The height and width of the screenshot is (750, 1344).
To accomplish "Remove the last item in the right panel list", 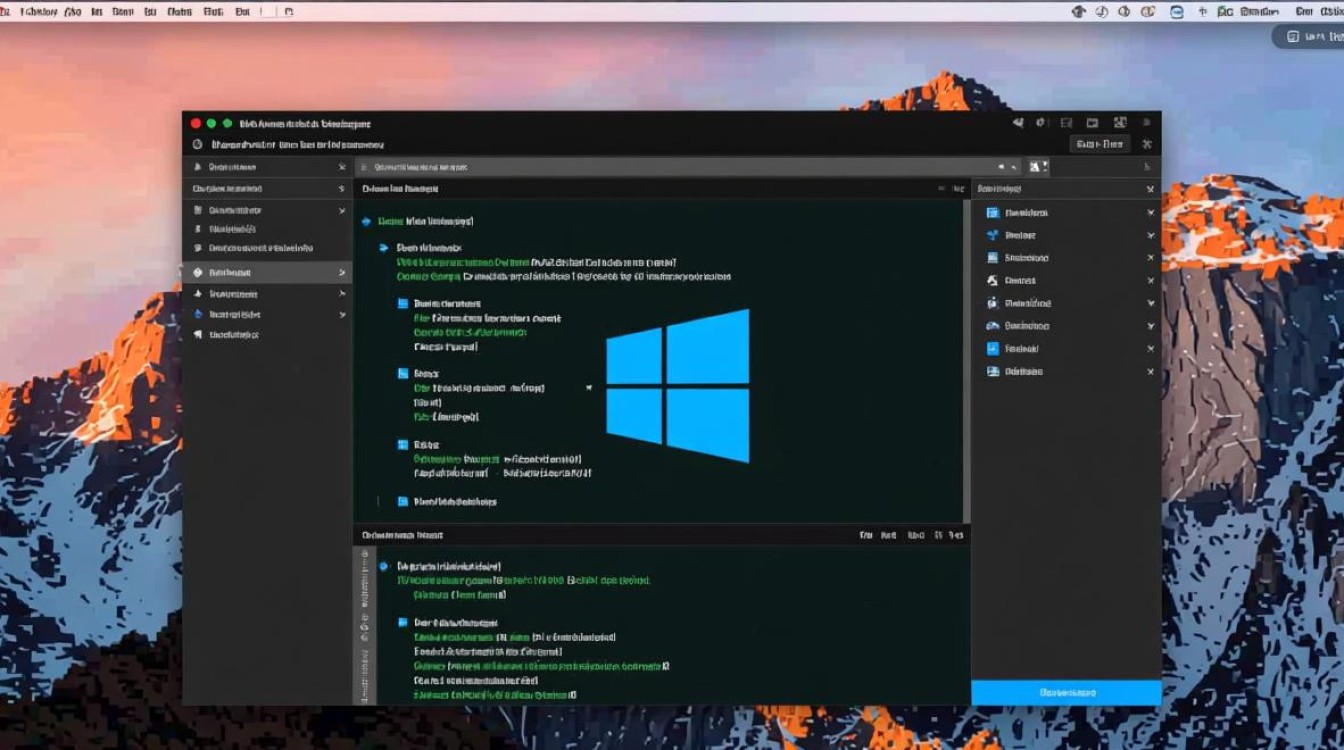I will (x=1150, y=371).
